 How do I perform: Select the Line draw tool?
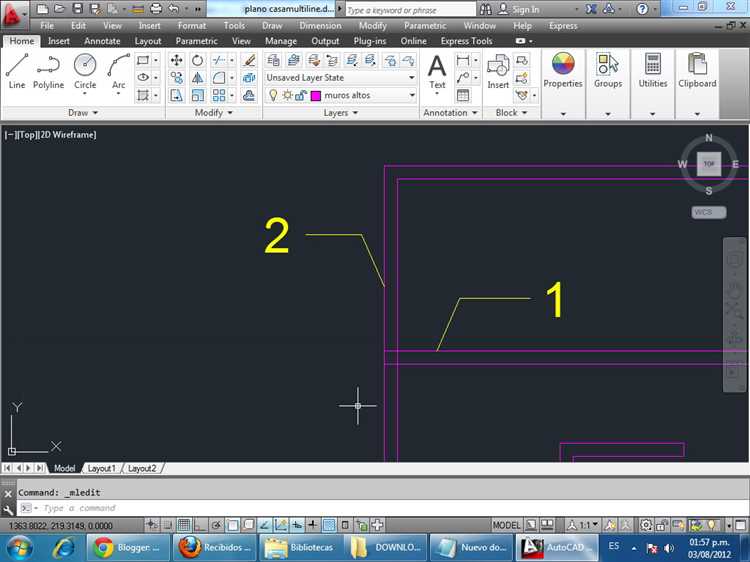17,72
